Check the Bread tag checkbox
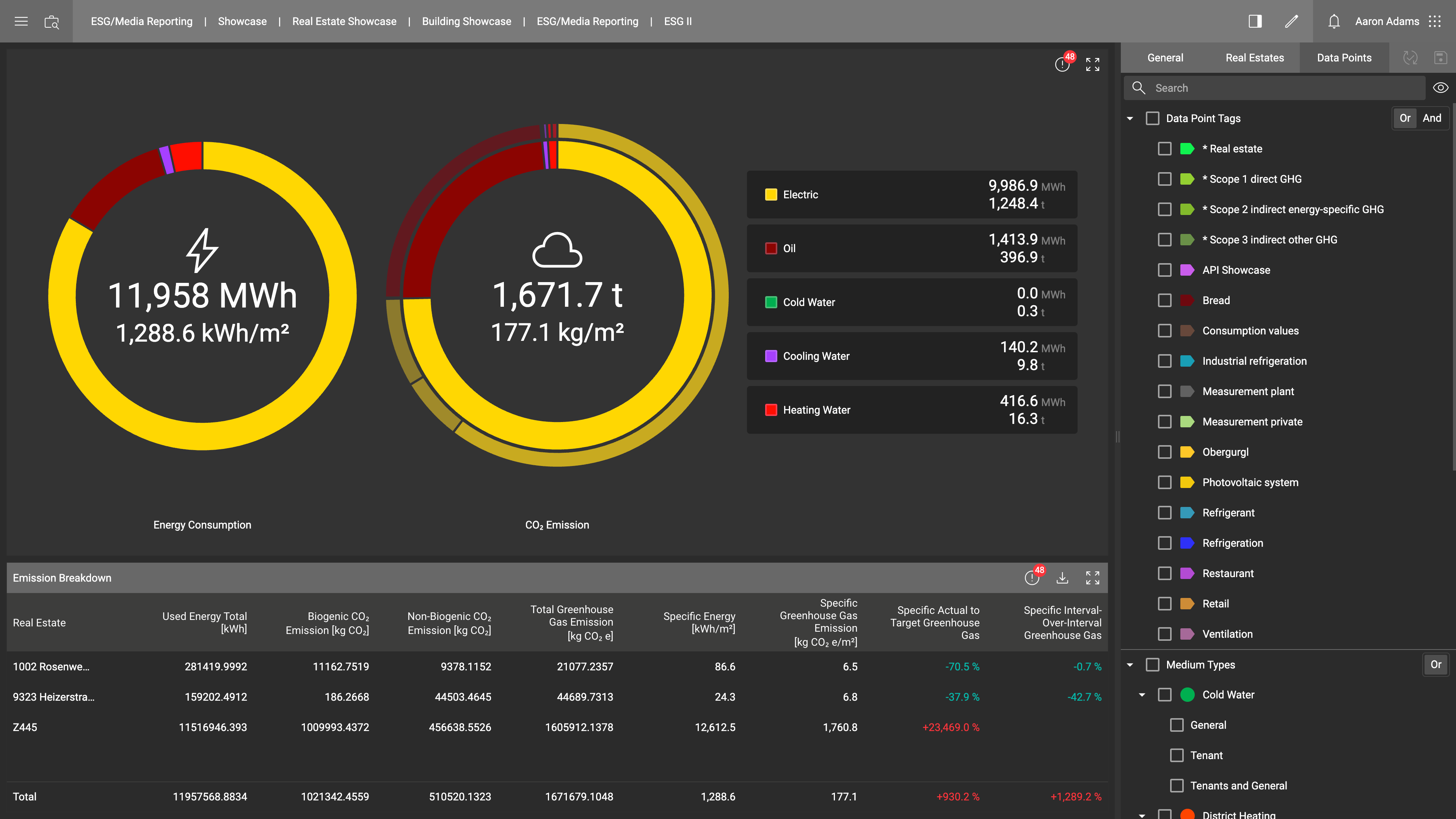The width and height of the screenshot is (1456, 819). (1164, 300)
